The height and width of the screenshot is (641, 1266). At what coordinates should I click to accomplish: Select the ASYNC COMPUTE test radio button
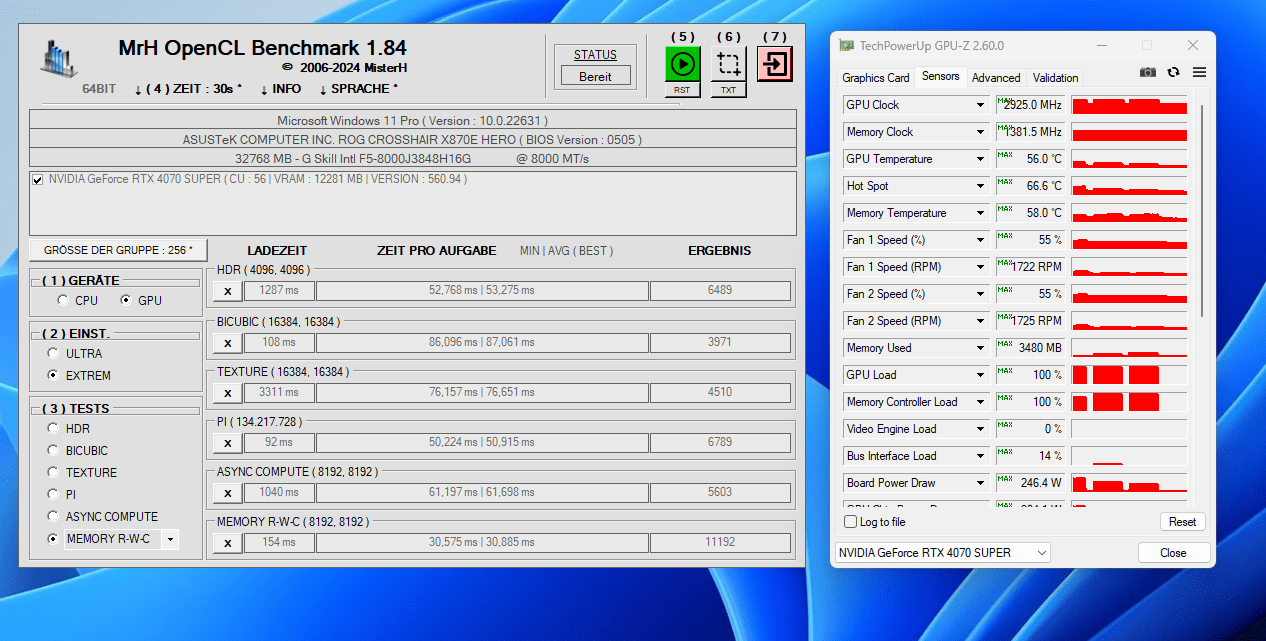pyautogui.click(x=53, y=516)
